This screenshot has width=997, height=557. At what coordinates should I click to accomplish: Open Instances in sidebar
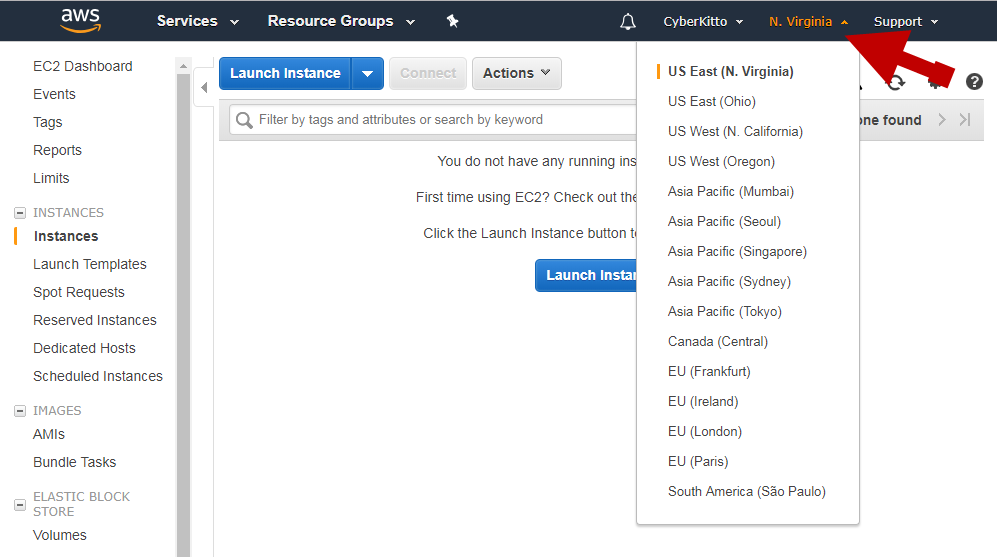[x=66, y=236]
